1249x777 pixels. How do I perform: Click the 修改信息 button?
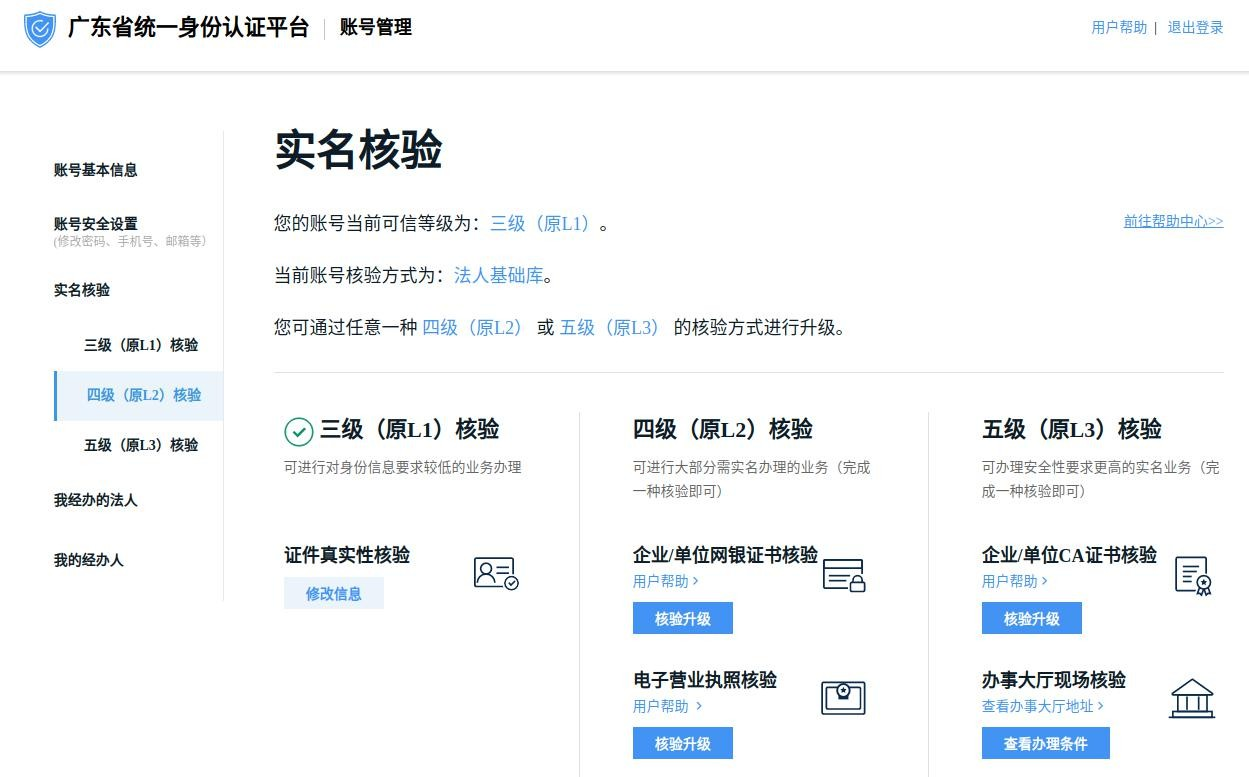(x=334, y=593)
